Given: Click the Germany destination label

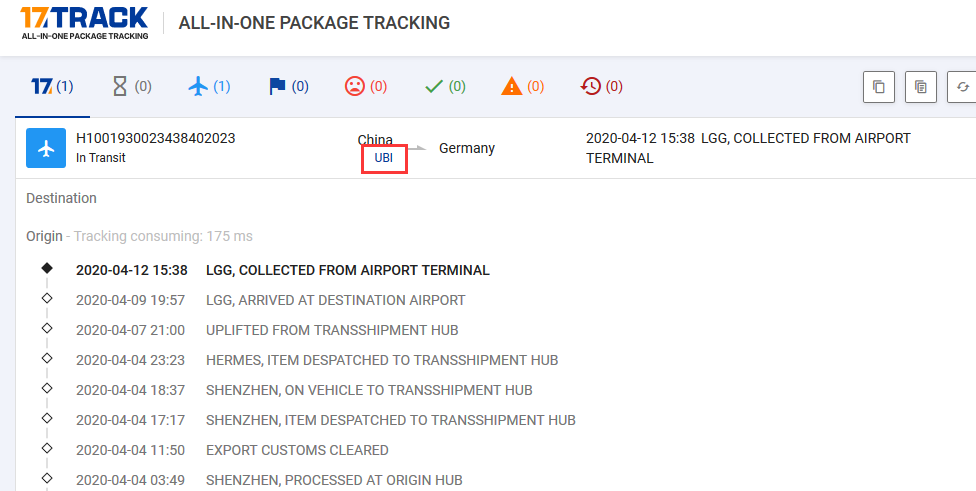Looking at the screenshot, I should point(467,148).
